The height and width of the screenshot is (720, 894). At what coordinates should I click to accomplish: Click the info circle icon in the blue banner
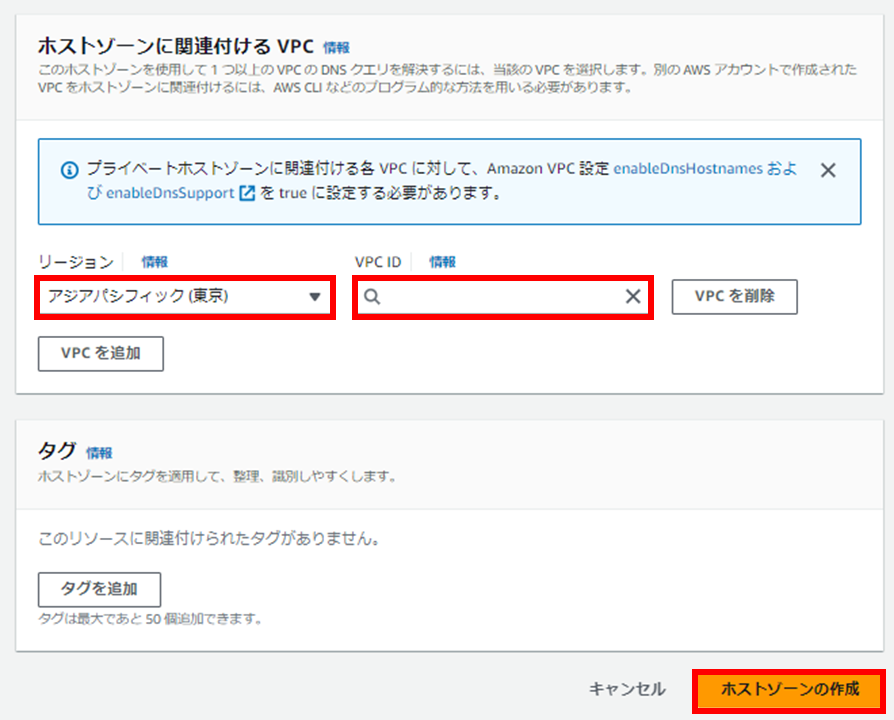[67, 169]
